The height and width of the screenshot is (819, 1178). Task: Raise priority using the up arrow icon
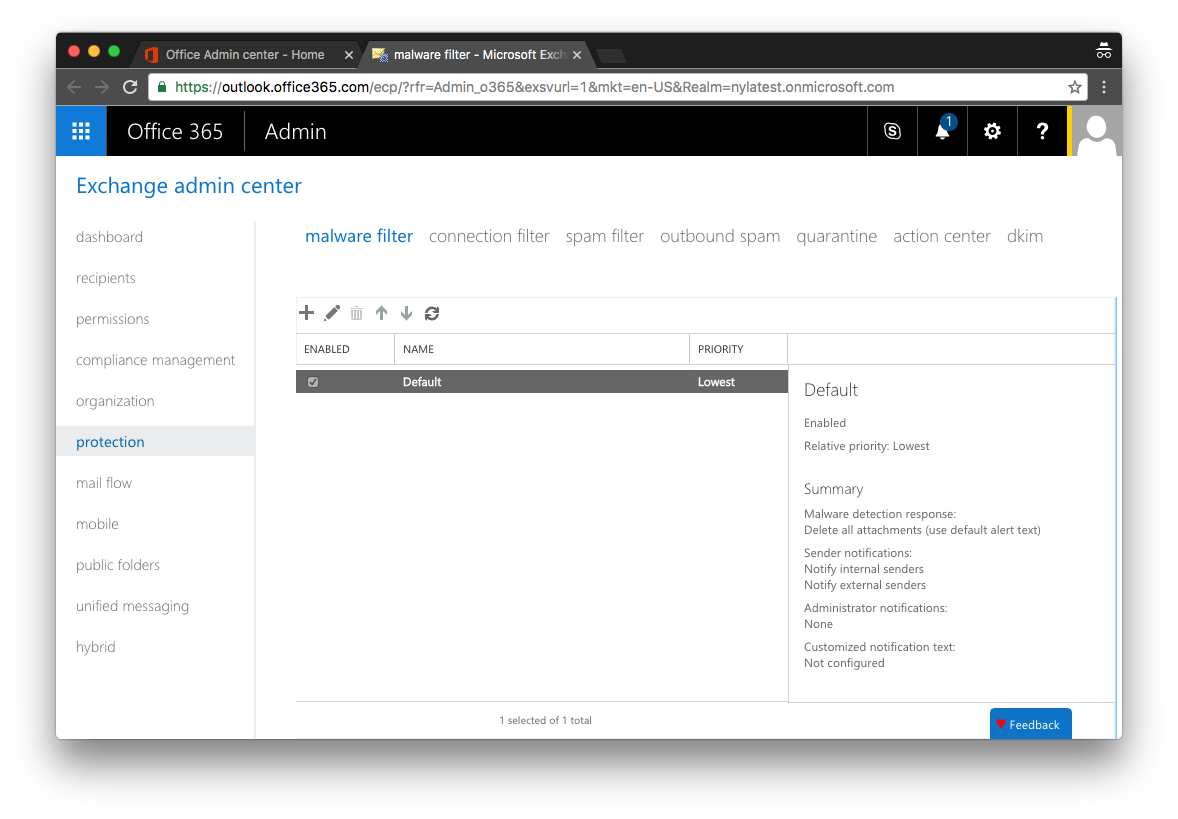(x=381, y=313)
